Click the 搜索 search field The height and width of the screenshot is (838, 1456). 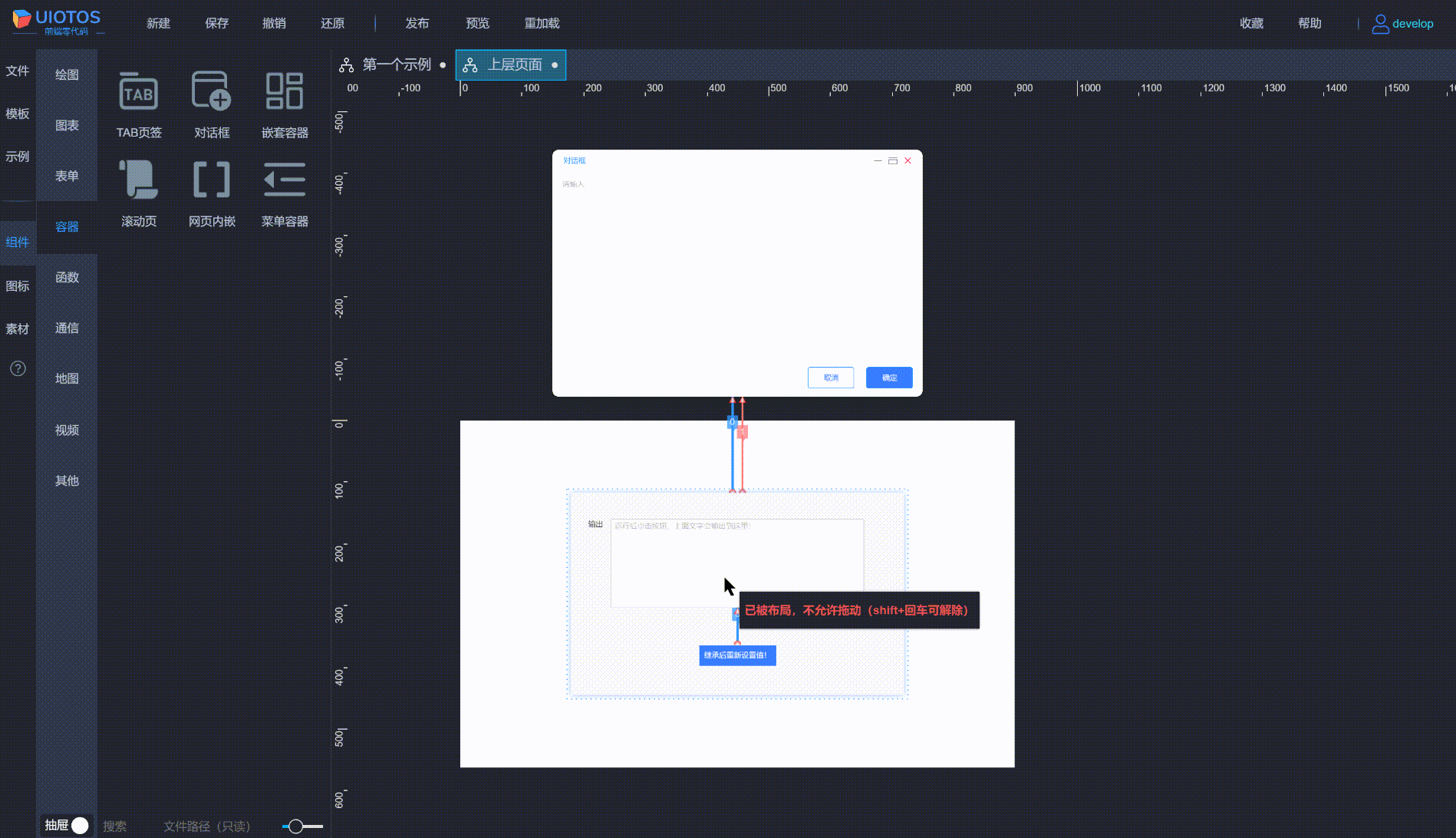pos(115,826)
